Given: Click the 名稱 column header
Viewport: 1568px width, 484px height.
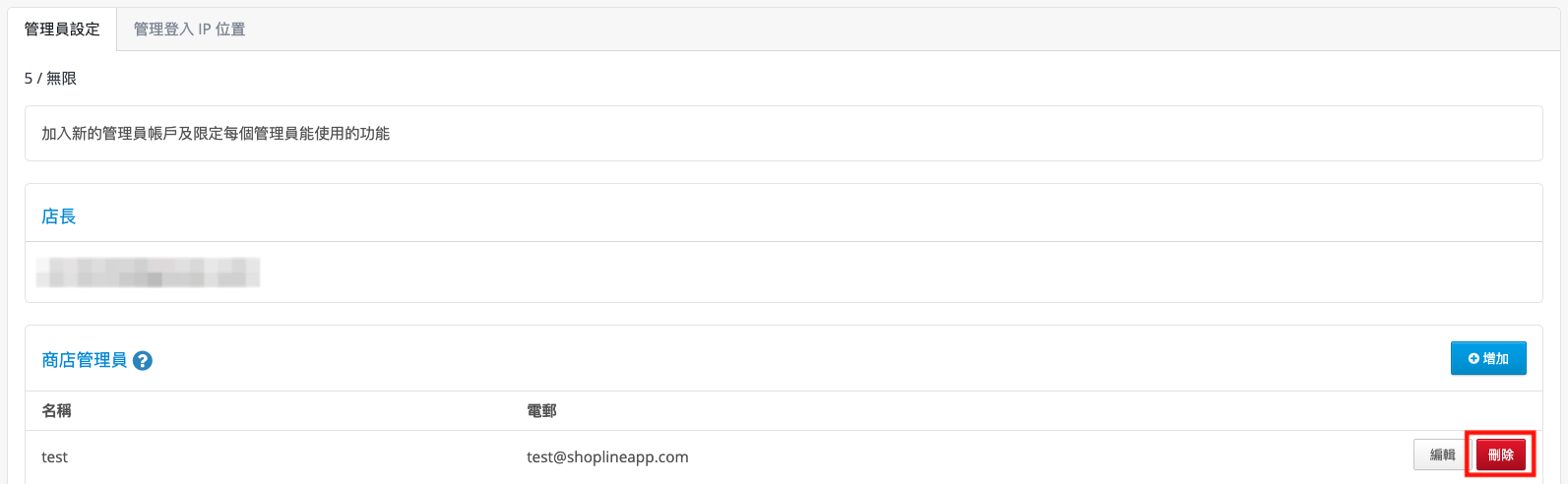Looking at the screenshot, I should click(x=56, y=410).
